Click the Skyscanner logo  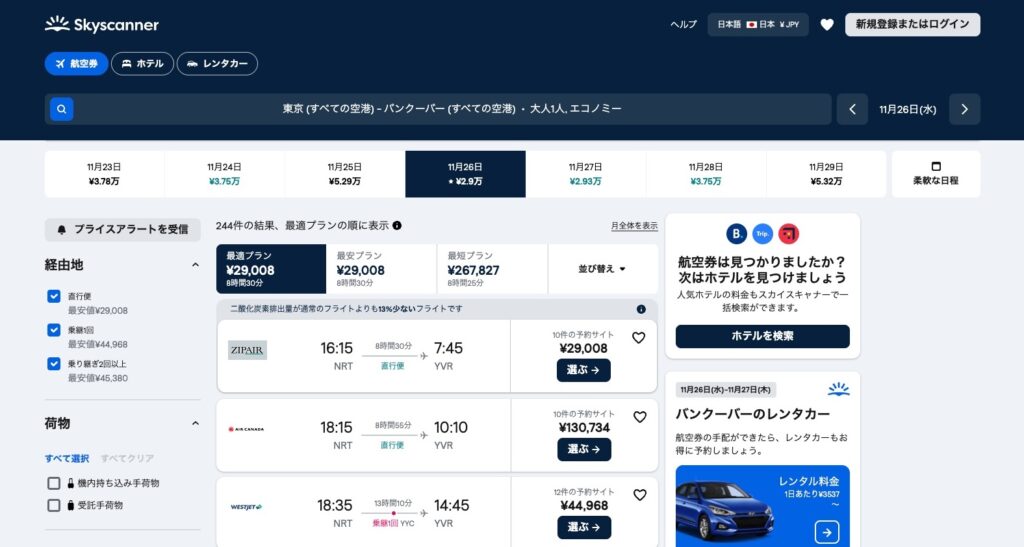point(102,25)
